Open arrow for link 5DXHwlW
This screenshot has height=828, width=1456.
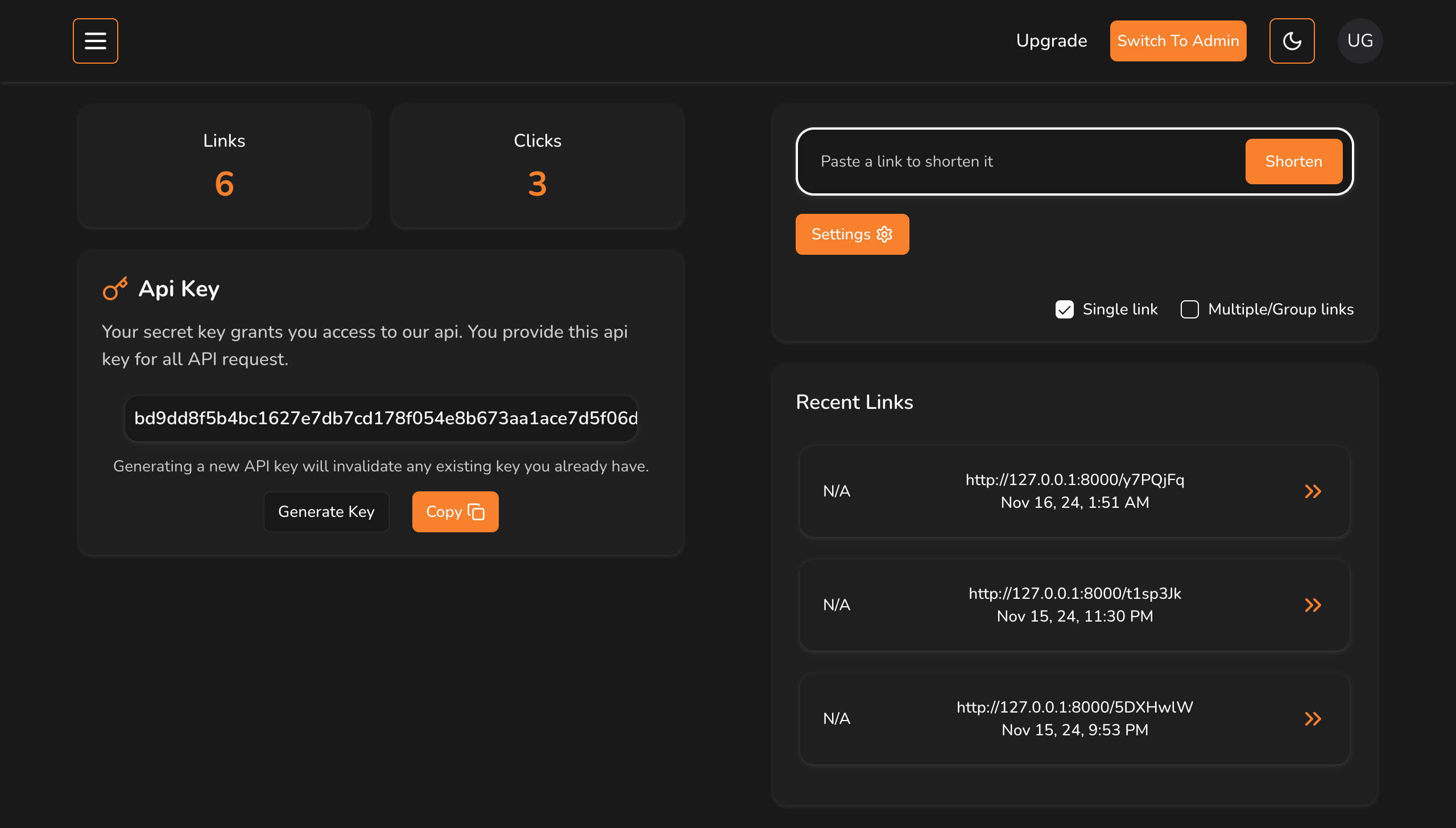[1313, 719]
